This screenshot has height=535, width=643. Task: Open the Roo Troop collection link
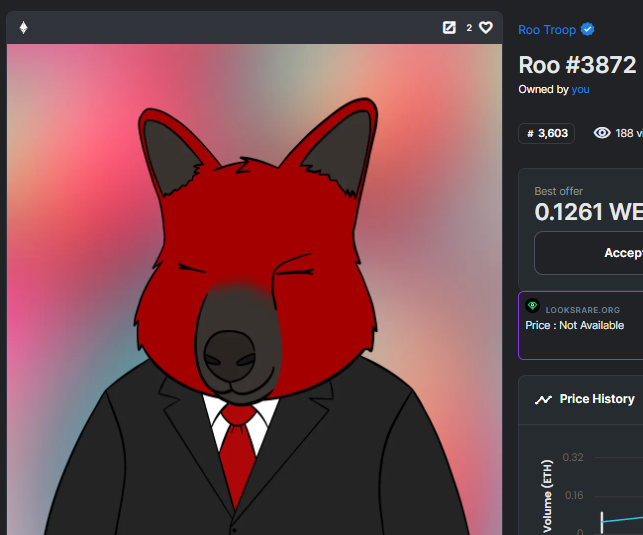(x=547, y=30)
